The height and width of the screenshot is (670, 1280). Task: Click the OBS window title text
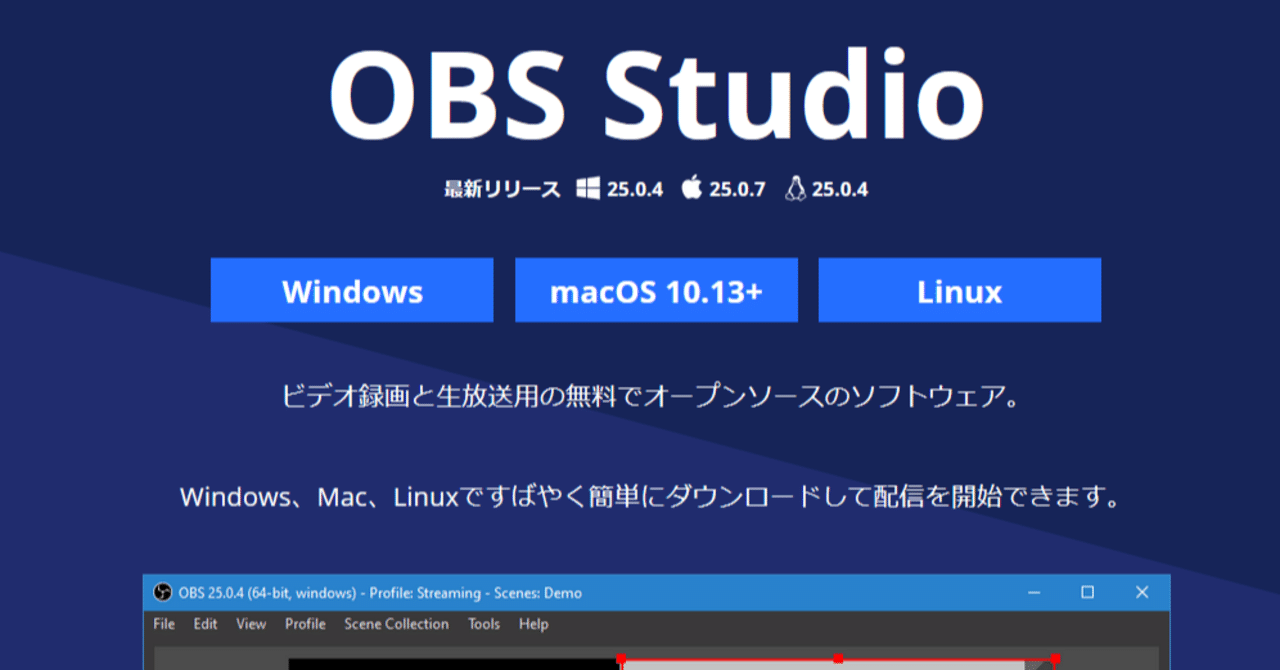click(380, 593)
